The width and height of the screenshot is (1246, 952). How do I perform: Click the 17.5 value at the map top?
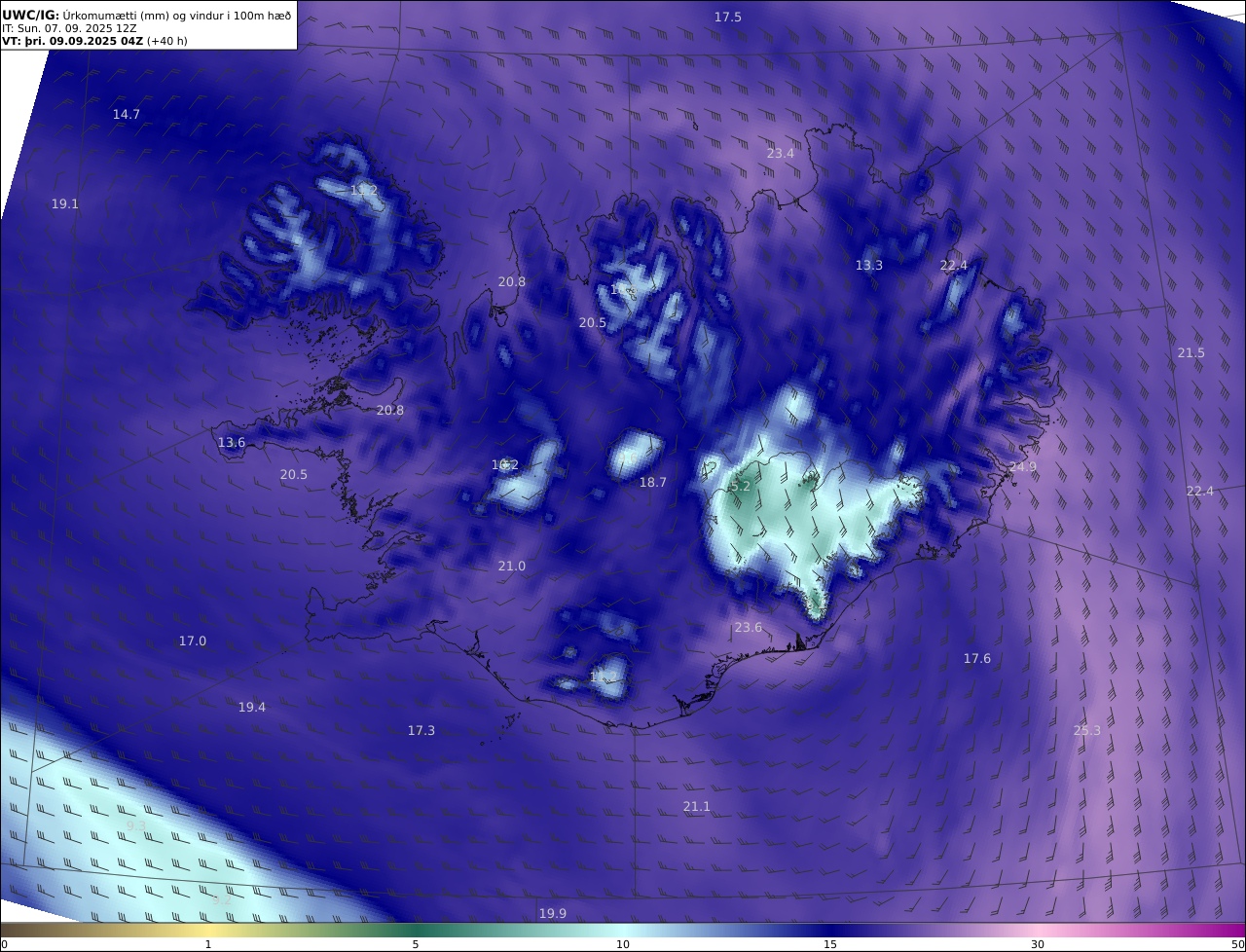pyautogui.click(x=727, y=18)
